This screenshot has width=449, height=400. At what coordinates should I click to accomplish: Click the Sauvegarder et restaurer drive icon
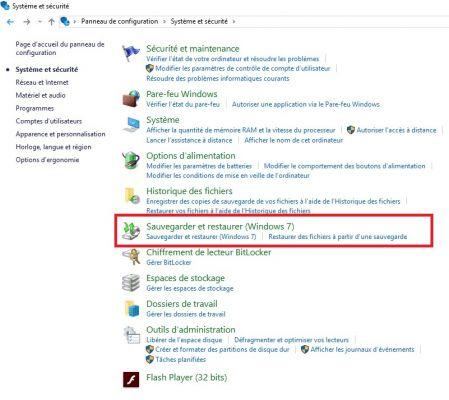131,231
